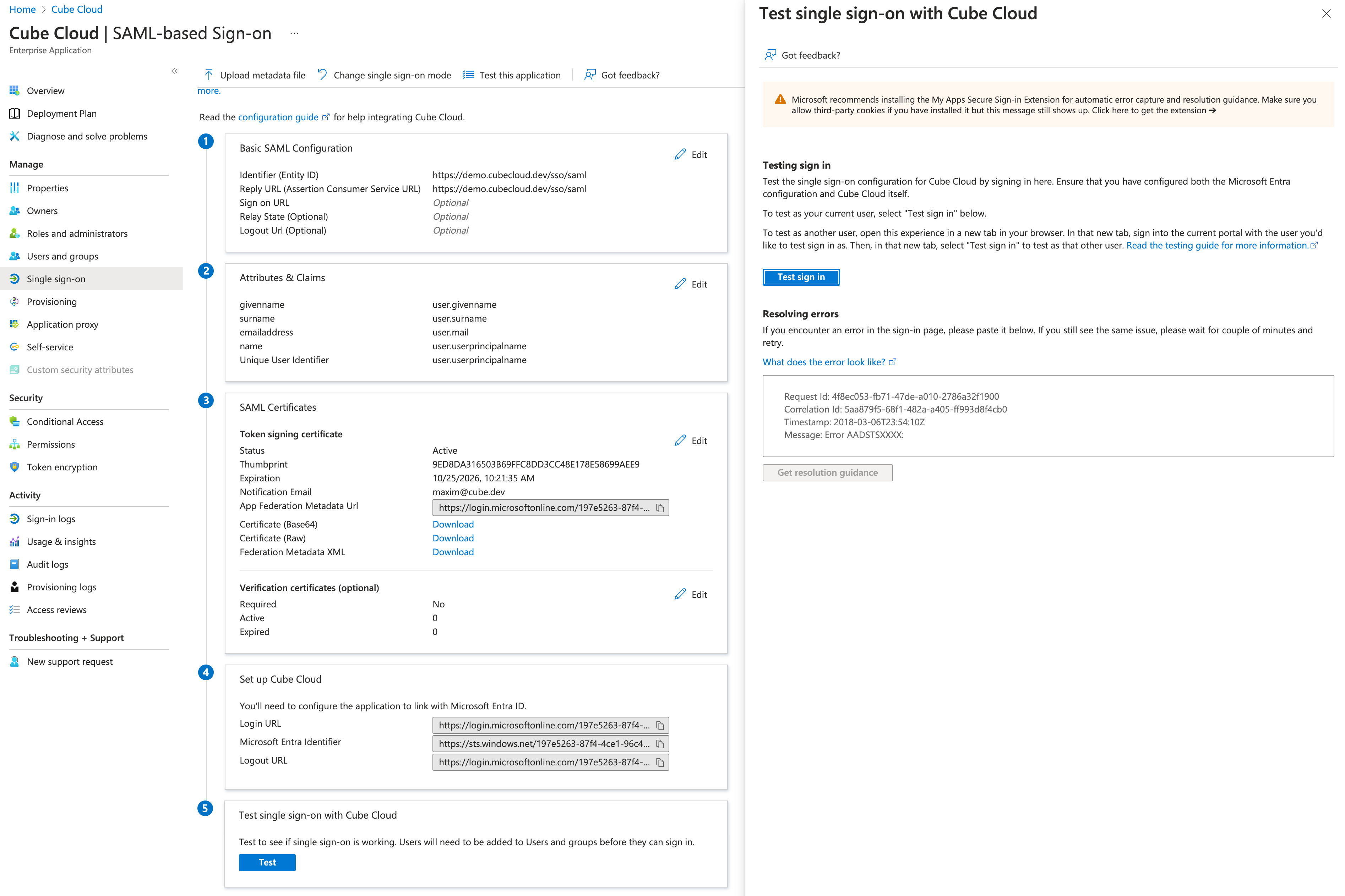Screen dimensions: 1345x896
Task: Close the Test single sign-on panel
Action: pos(1326,14)
